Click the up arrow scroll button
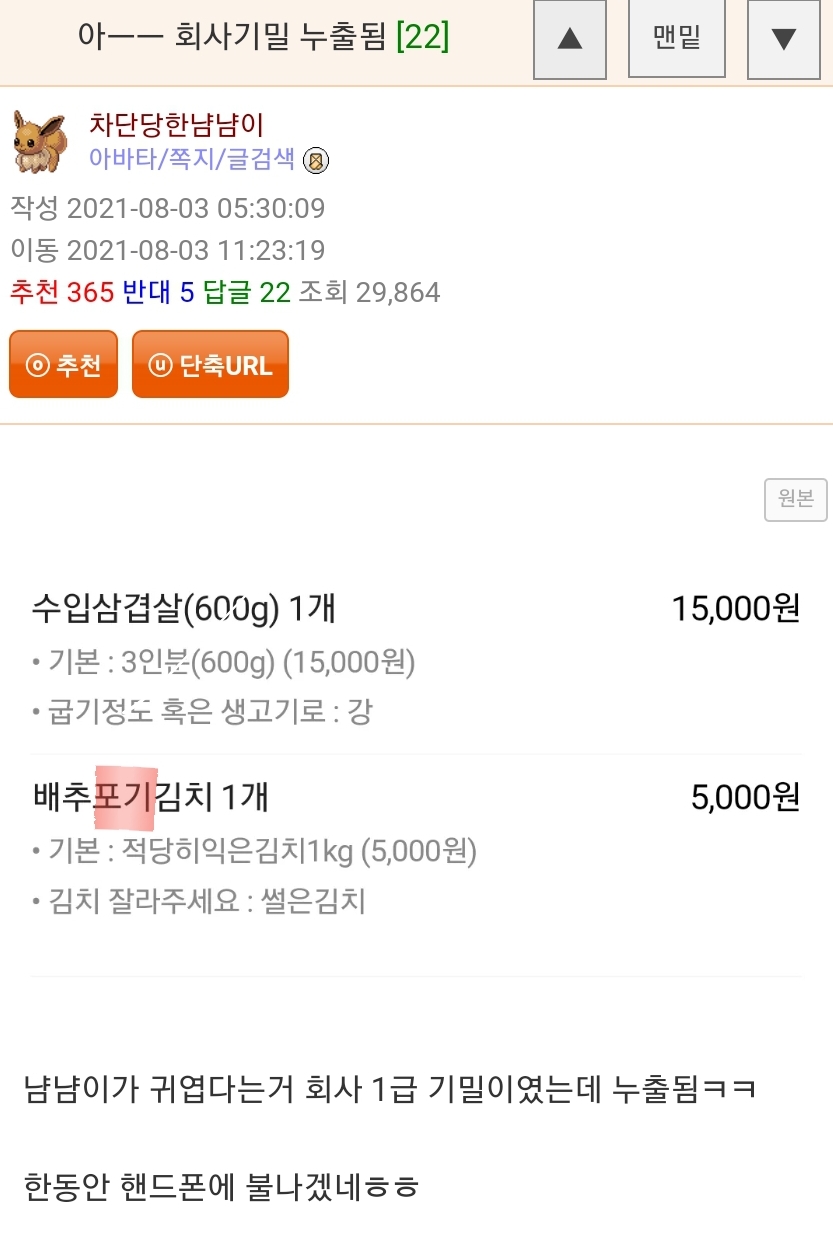 [570, 39]
